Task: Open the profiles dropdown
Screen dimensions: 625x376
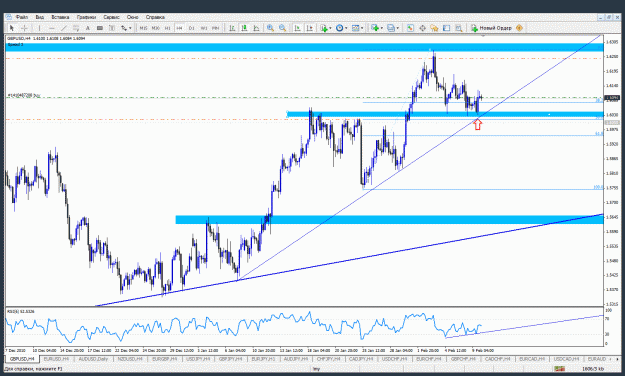Action: [x=393, y=28]
